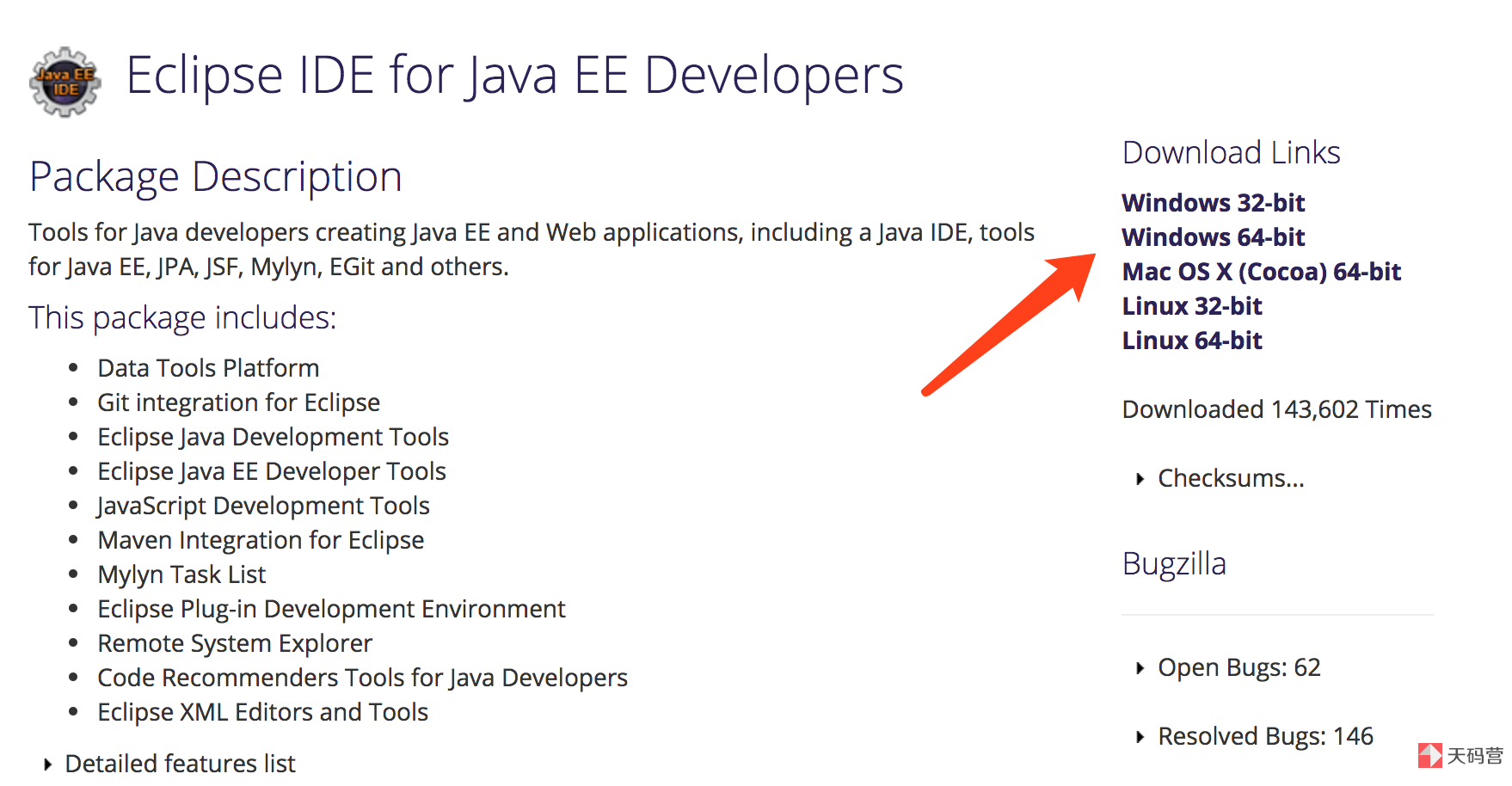Screen dimensions: 1512x786
Task: Click the Java EE IDE gear logo
Action: 65,82
